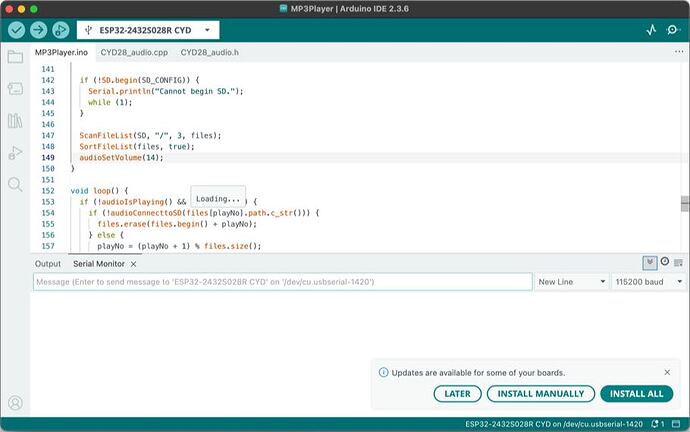Switch to the Output panel tab
The width and height of the screenshot is (690, 432).
coord(48,264)
